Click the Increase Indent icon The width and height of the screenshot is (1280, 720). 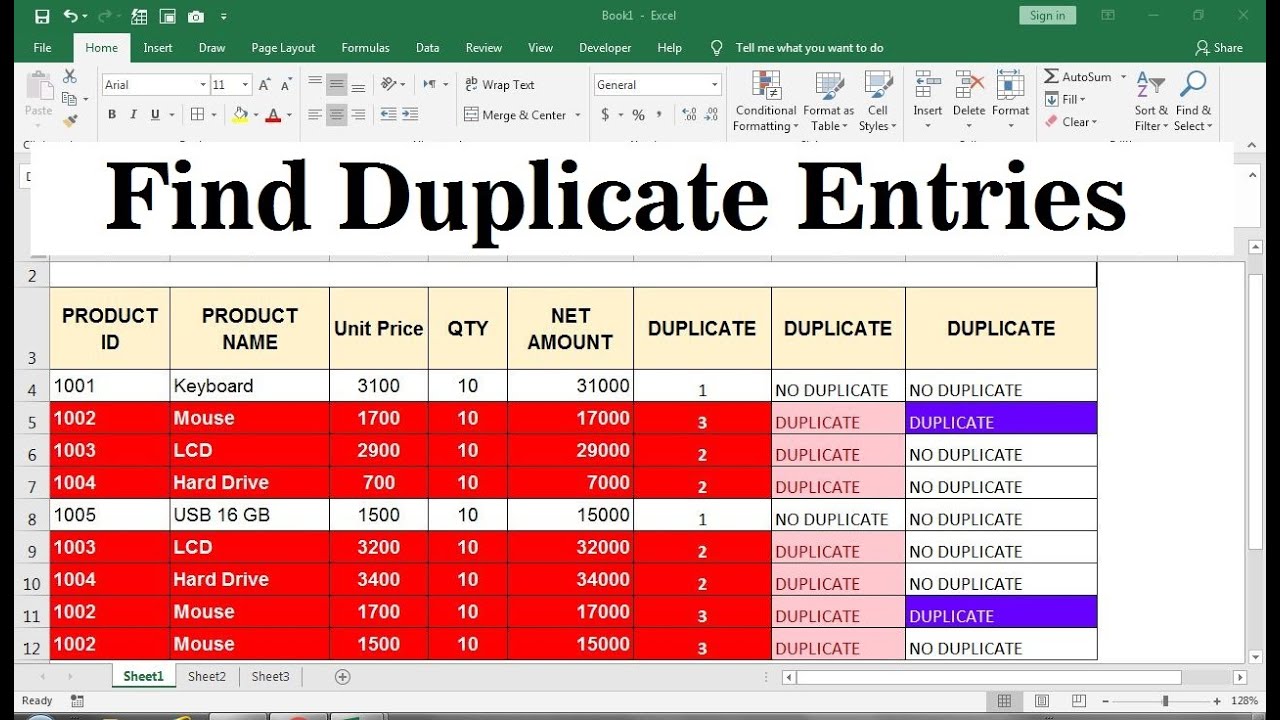(410, 115)
